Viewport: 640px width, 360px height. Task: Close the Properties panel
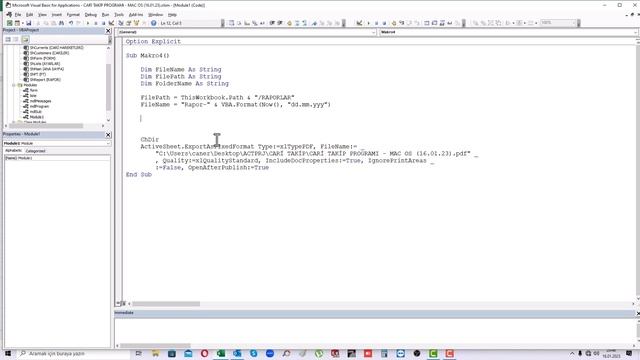108,134
